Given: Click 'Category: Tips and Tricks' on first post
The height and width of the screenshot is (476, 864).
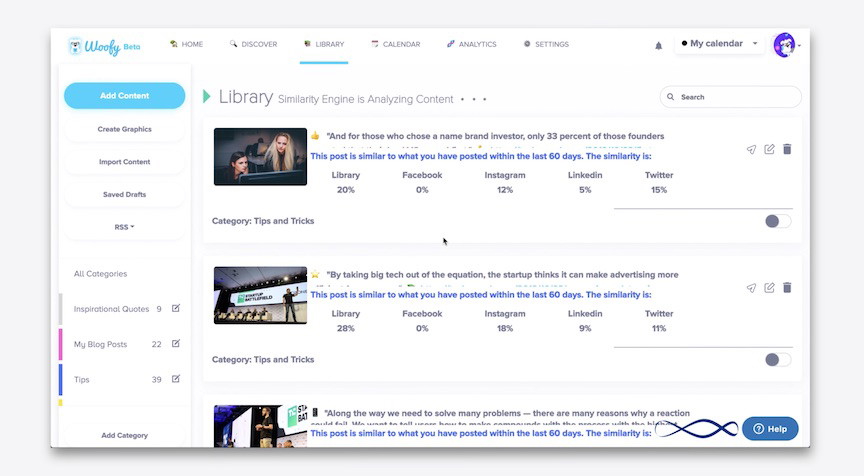Looking at the screenshot, I should (x=263, y=221).
